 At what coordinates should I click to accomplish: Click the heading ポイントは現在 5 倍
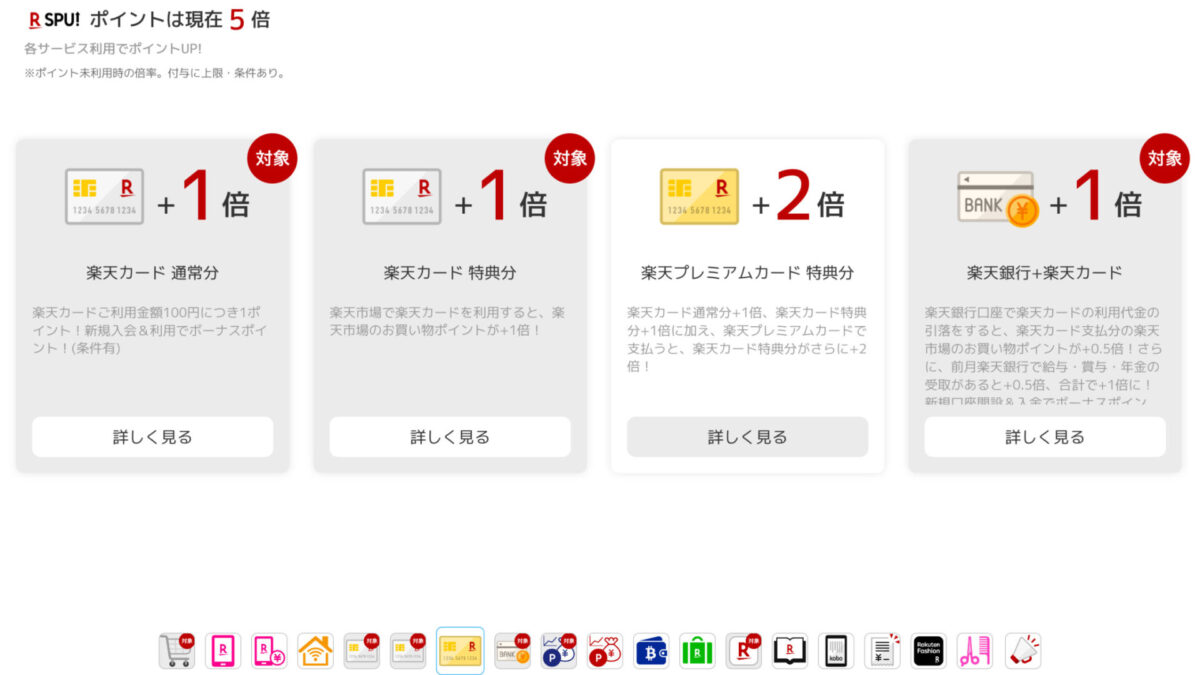[x=180, y=19]
